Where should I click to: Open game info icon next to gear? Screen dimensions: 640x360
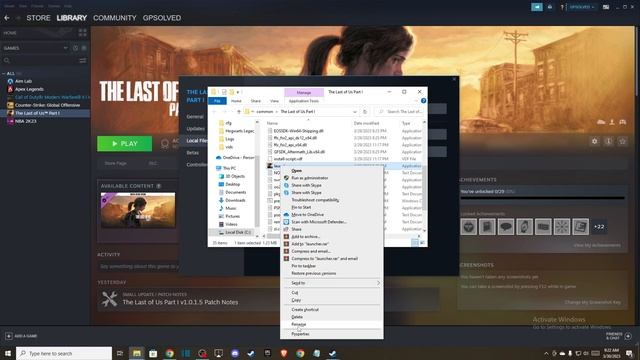pyautogui.click(x=608, y=141)
